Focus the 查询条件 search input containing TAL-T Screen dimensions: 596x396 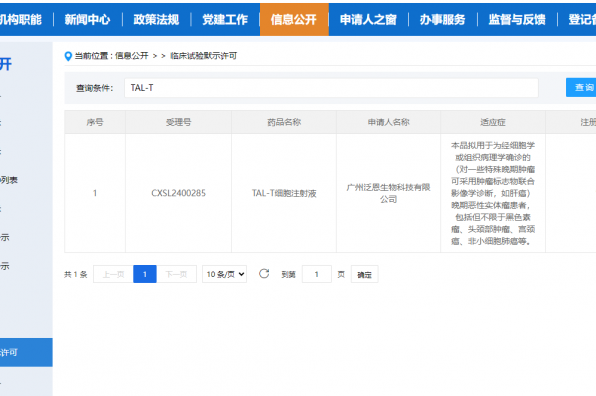click(x=331, y=88)
